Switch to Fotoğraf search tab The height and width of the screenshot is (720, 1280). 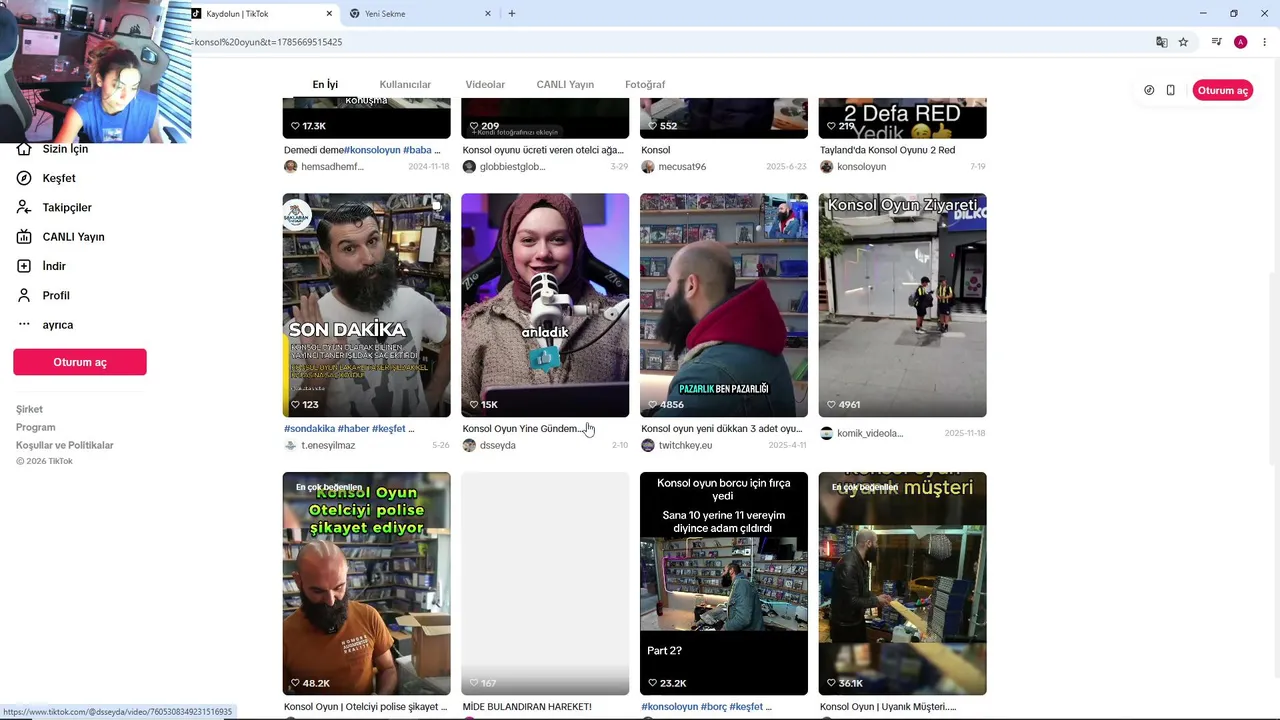click(x=645, y=85)
